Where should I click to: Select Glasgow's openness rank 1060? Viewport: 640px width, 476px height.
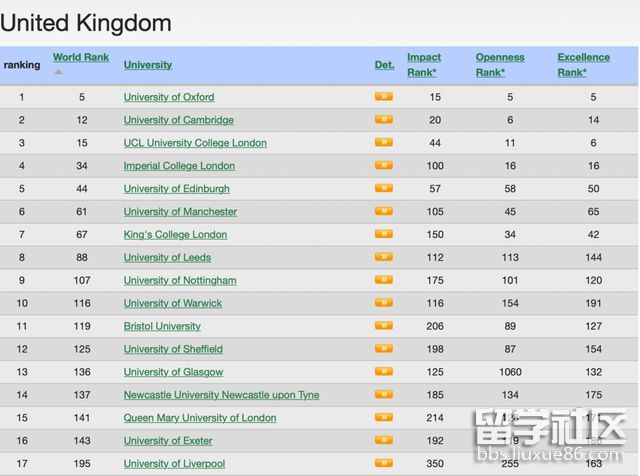(x=510, y=372)
